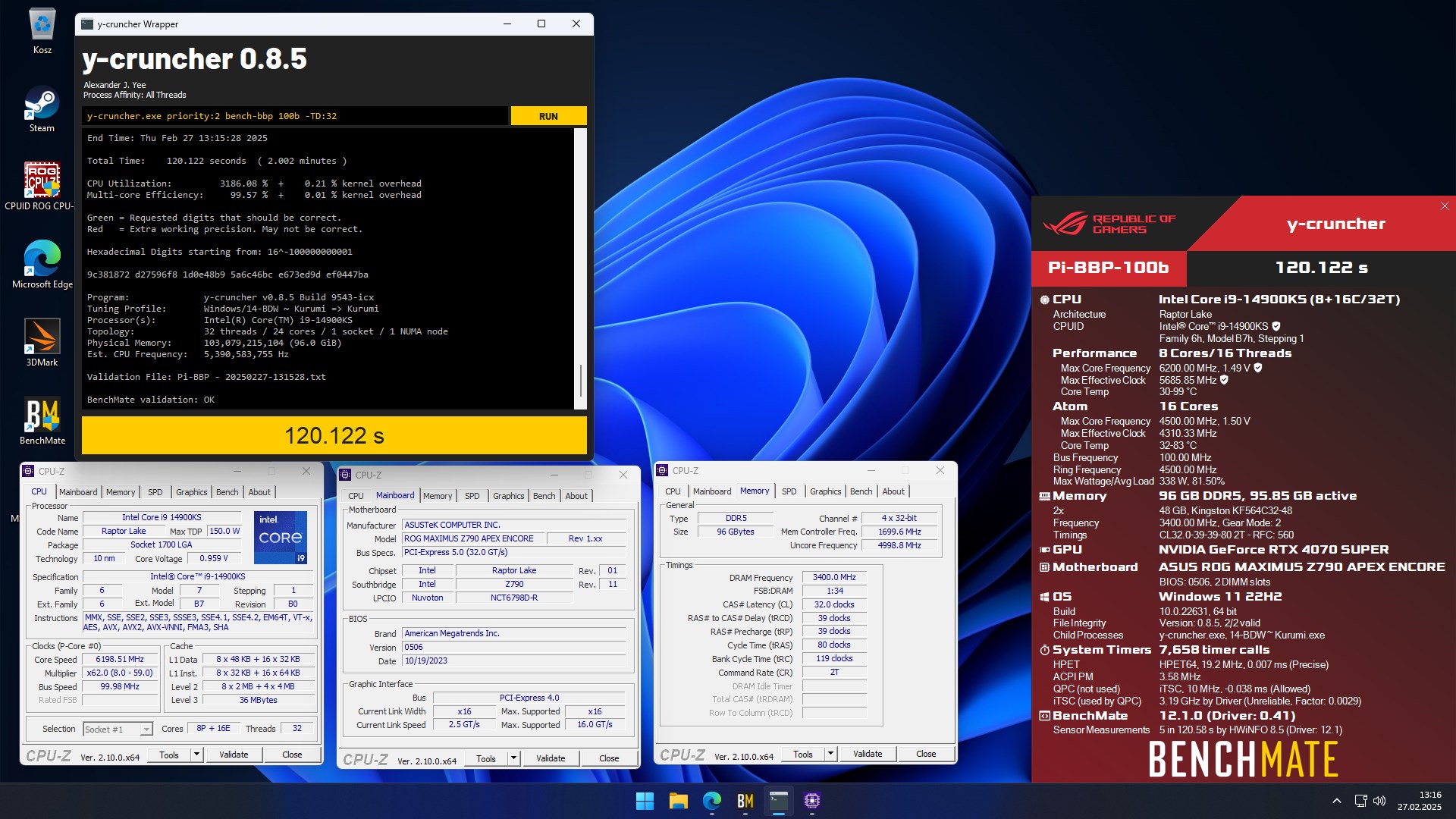
Task: Open the BenchMate desktop shortcut
Action: (42, 420)
